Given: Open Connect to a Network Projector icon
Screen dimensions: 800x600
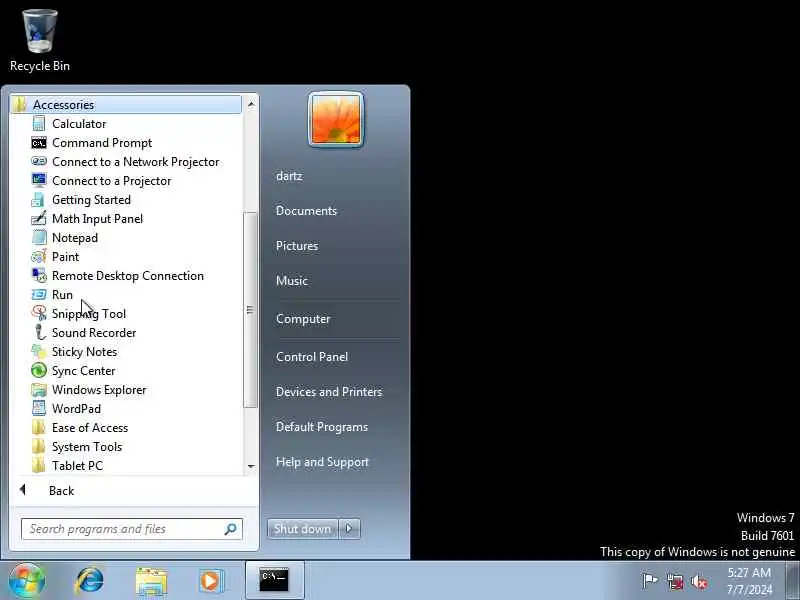Looking at the screenshot, I should pyautogui.click(x=39, y=162).
